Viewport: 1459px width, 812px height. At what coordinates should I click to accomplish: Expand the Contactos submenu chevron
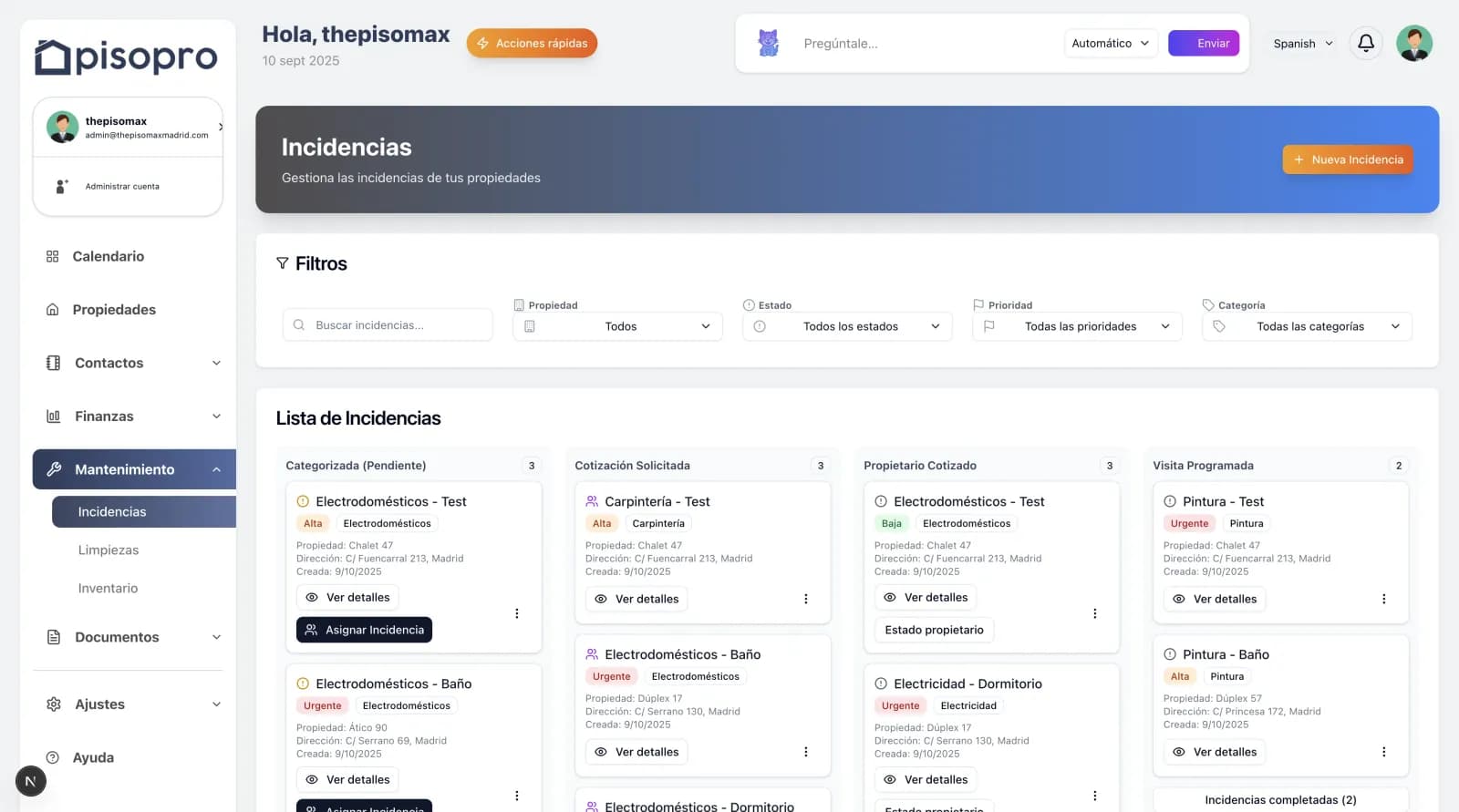pyautogui.click(x=216, y=363)
